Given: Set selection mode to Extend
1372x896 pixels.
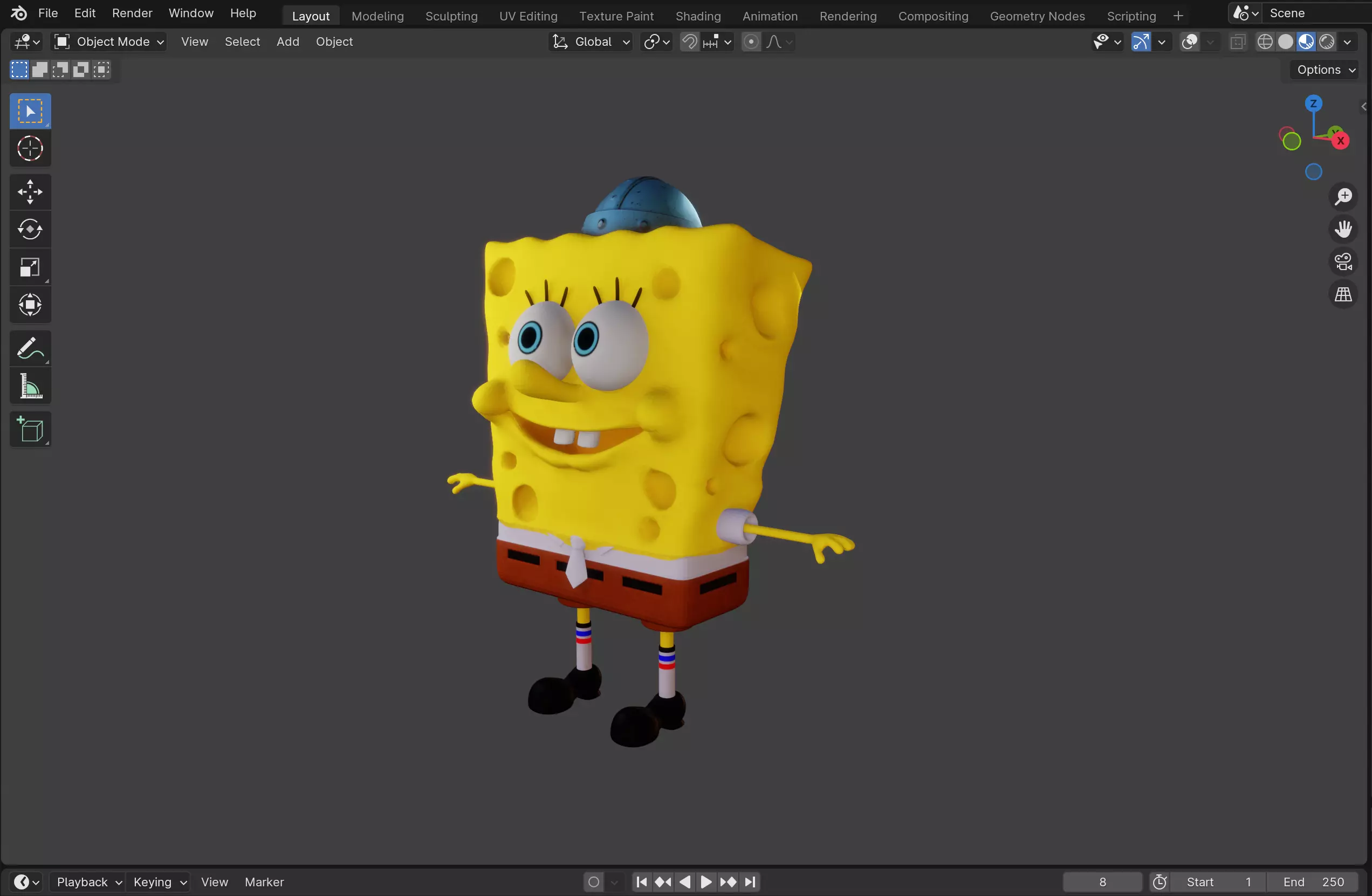Looking at the screenshot, I should coord(40,70).
